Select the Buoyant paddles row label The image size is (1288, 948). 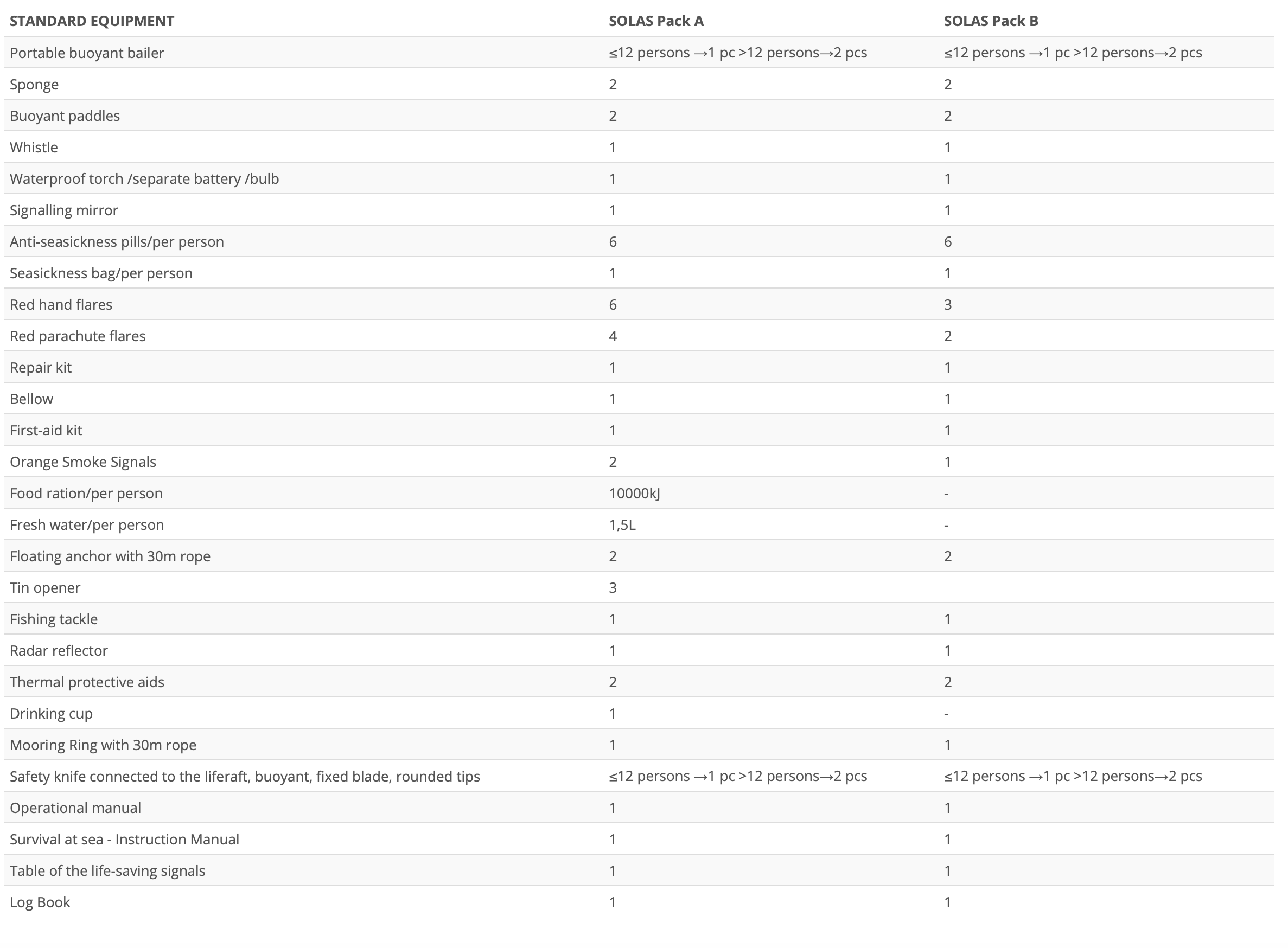tap(65, 116)
